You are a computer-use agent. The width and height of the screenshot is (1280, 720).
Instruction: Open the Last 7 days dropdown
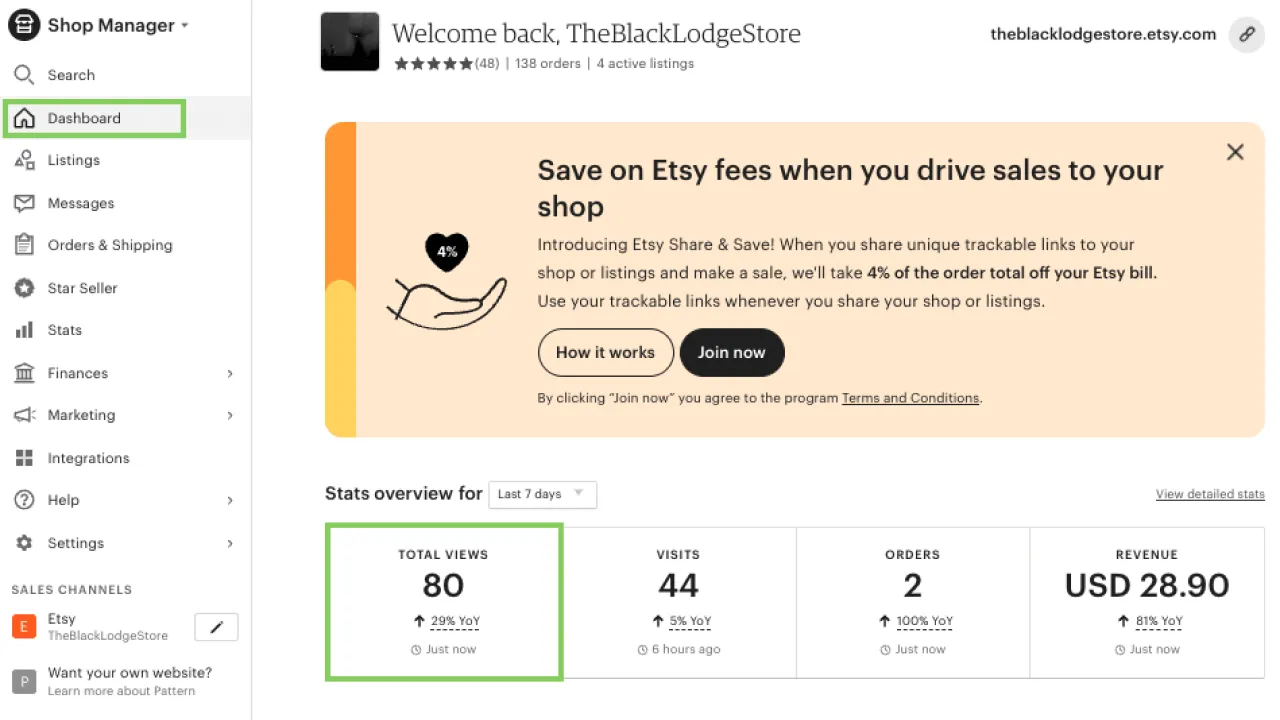542,494
